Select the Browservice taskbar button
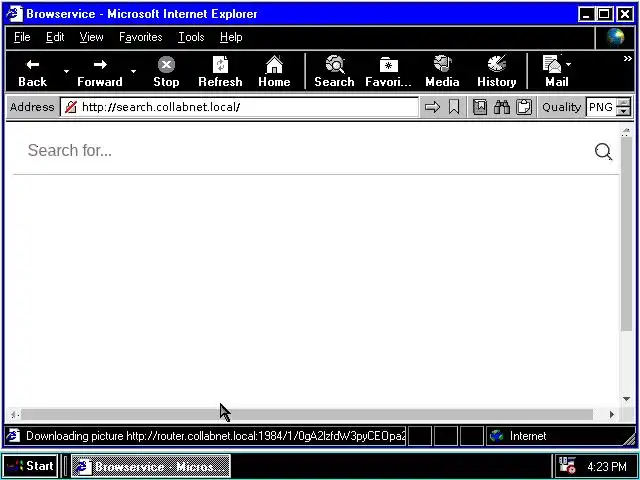Viewport: 640px width, 480px height. pyautogui.click(x=151, y=466)
